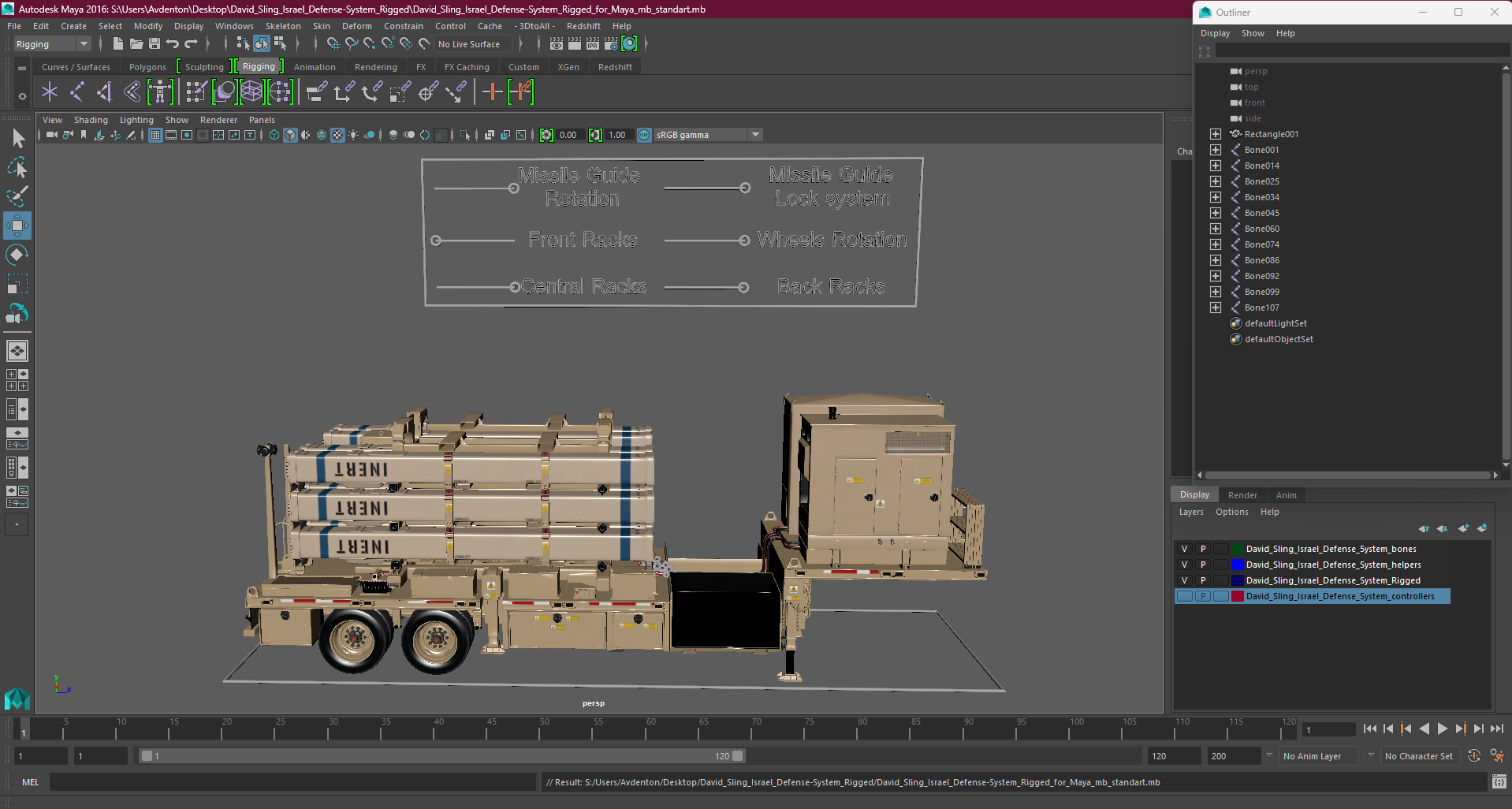
Task: Click the Undo arrow icon
Action: point(173,44)
